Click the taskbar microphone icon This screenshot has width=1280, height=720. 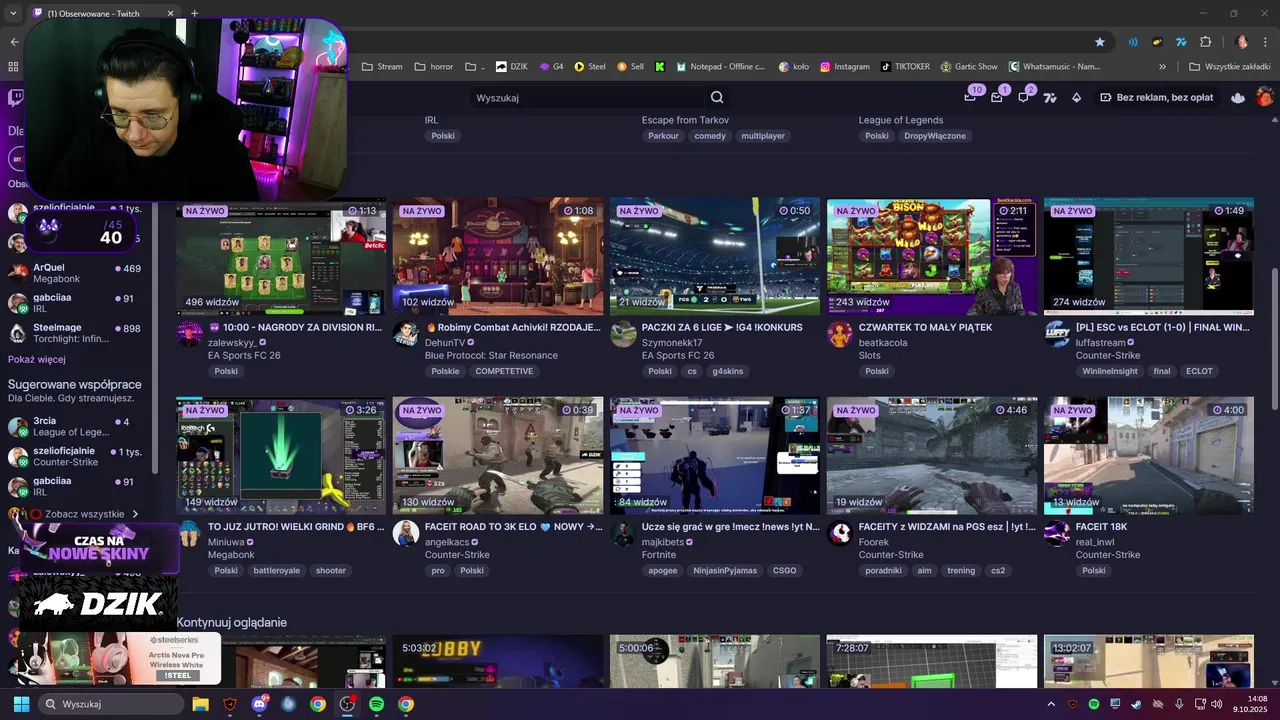point(1180,704)
